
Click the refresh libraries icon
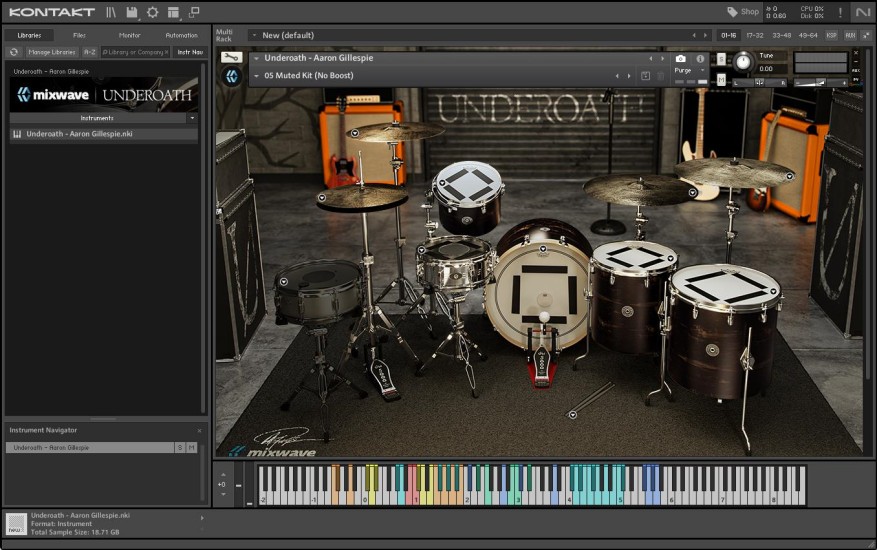point(14,52)
